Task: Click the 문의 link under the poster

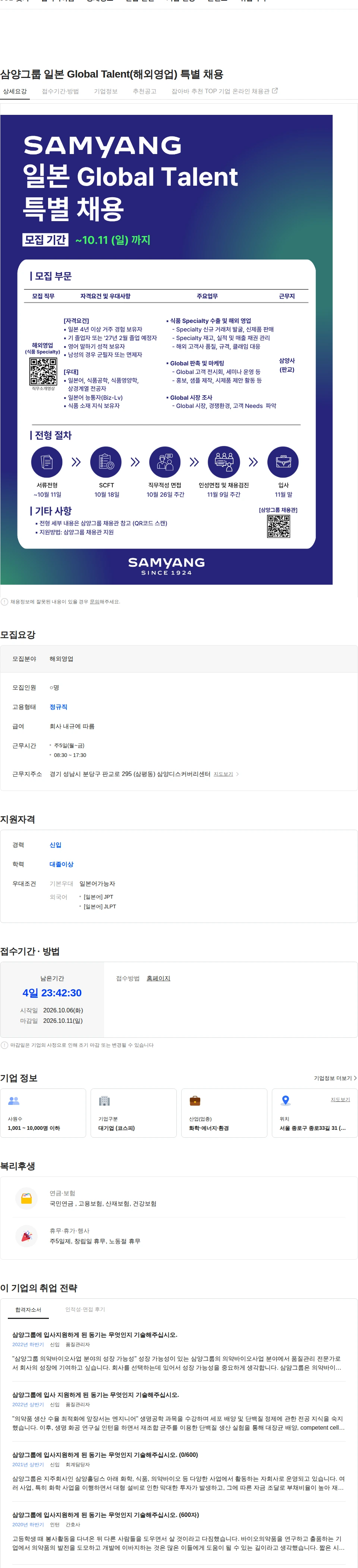Action: (x=94, y=601)
